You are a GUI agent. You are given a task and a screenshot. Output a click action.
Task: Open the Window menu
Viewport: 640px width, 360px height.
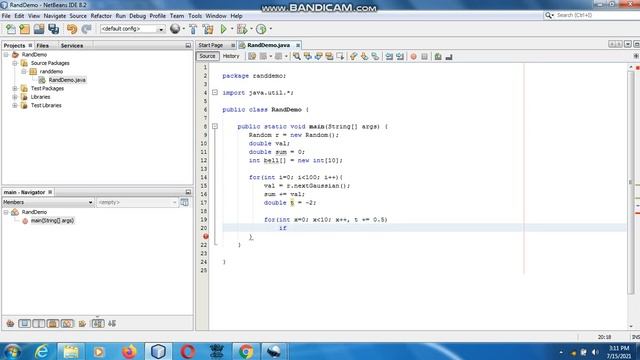[x=216, y=16]
